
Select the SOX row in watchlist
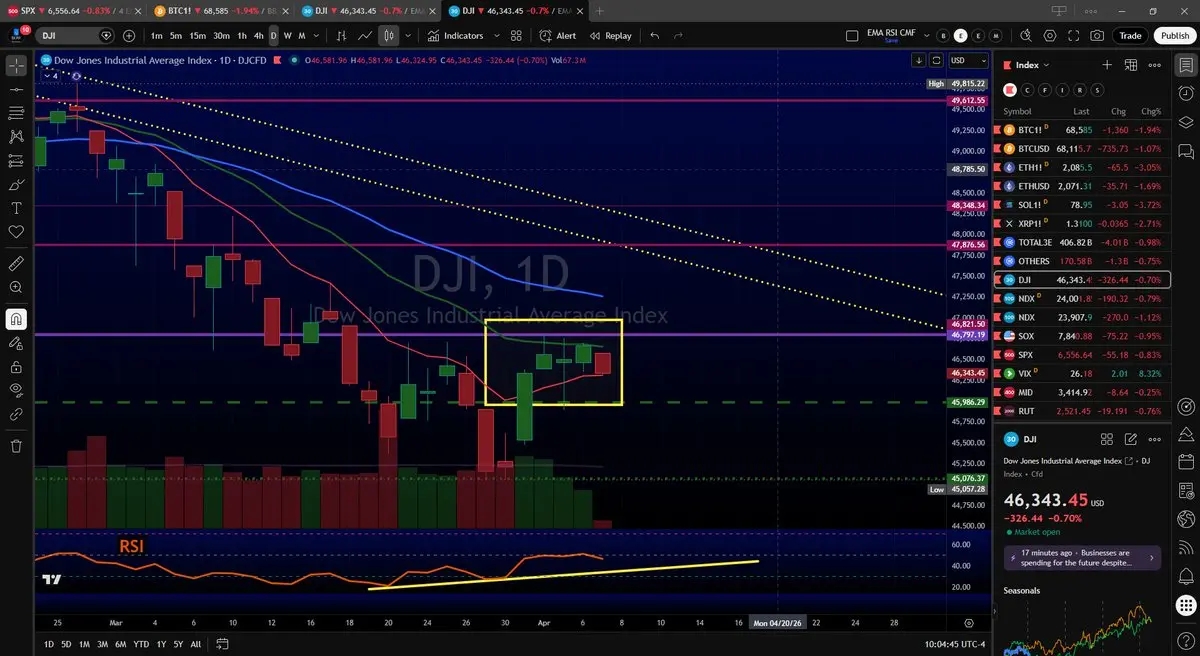point(1084,336)
